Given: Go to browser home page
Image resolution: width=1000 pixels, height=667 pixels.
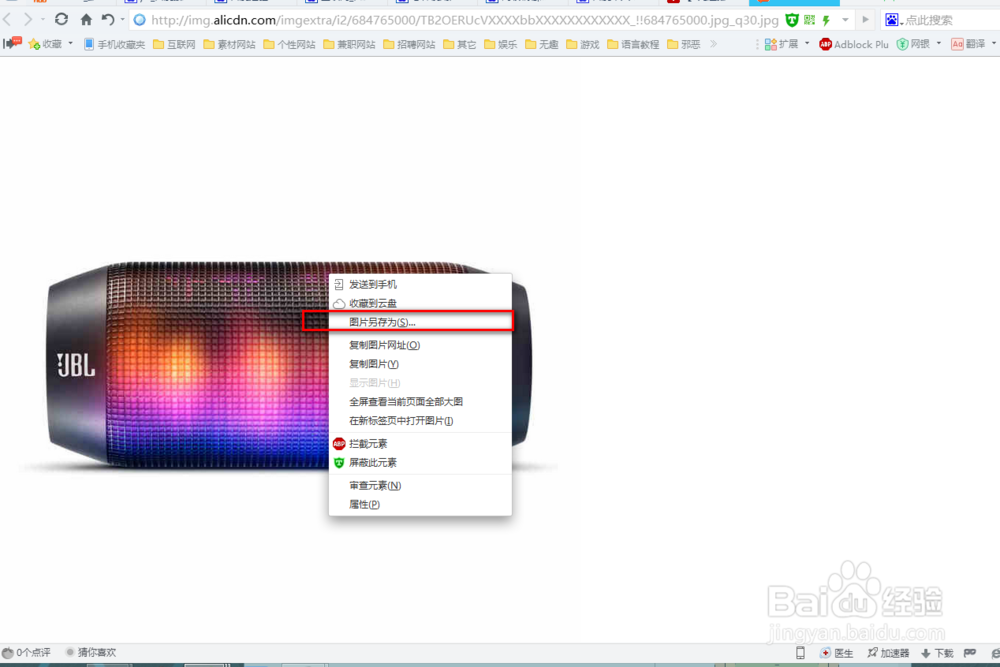Looking at the screenshot, I should pyautogui.click(x=86, y=18).
